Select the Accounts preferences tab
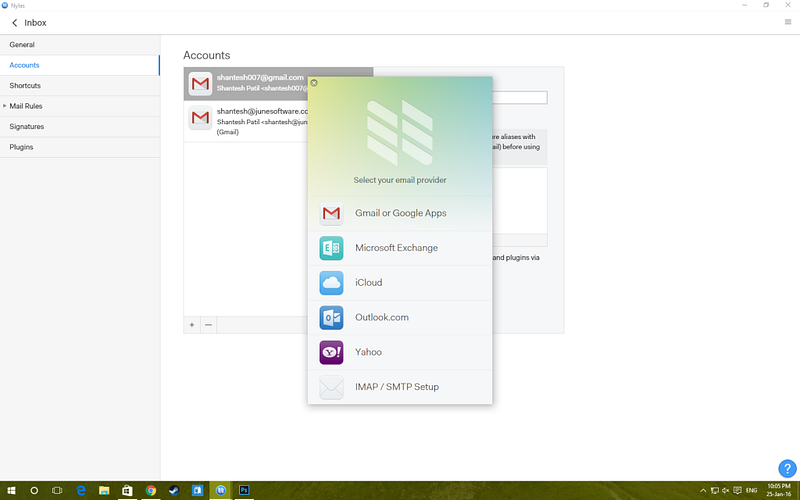 pos(80,65)
